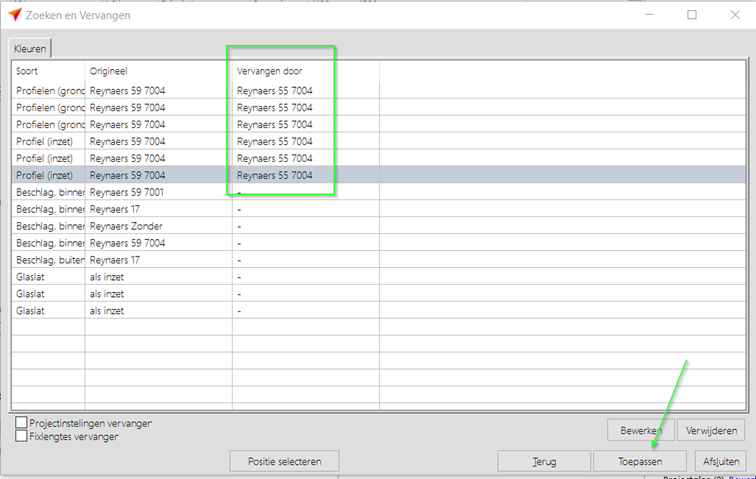Click the Origineel column header
Screen dimensions: 756x479
click(x=159, y=71)
